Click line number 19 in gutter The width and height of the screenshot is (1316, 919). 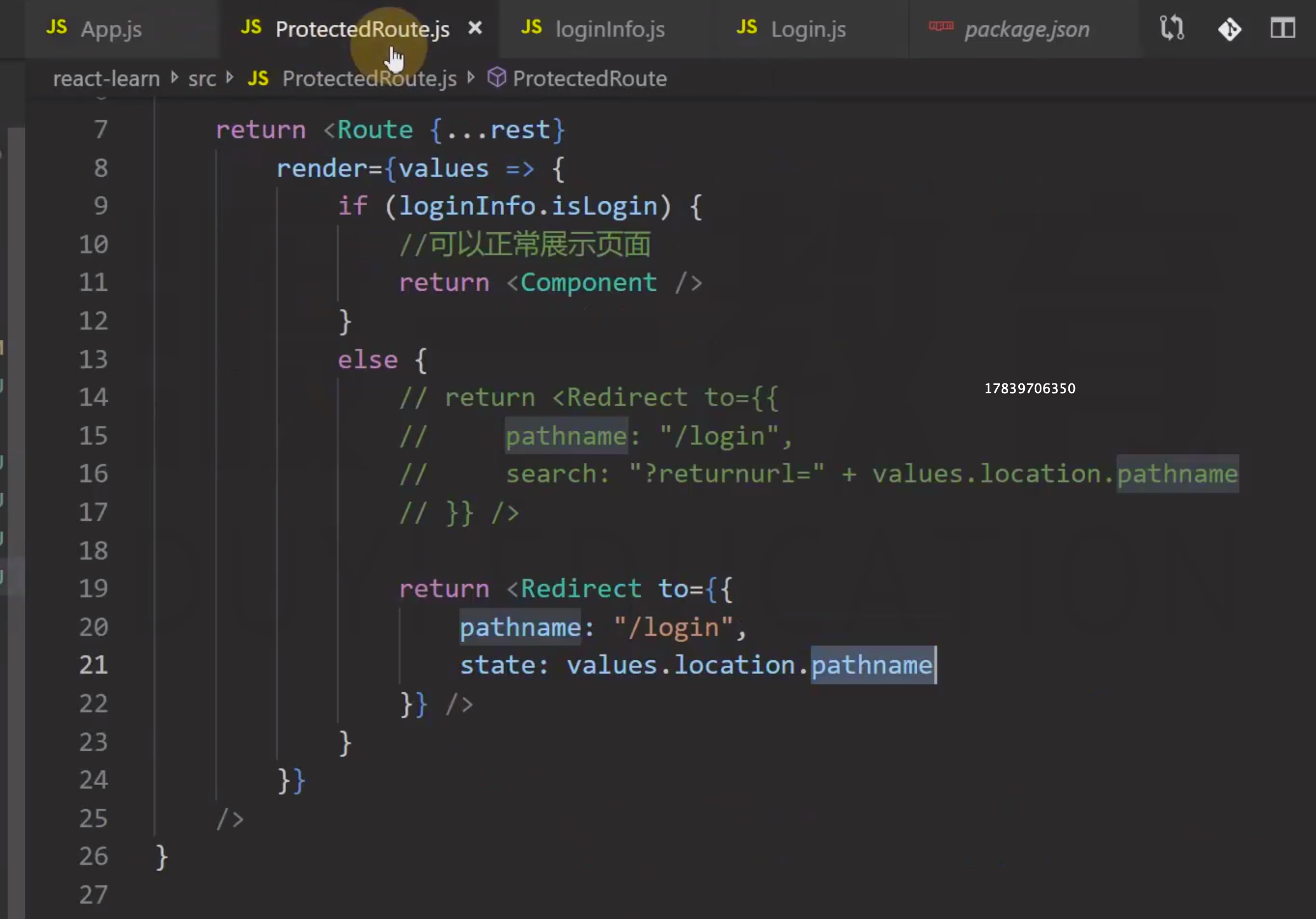tap(93, 588)
